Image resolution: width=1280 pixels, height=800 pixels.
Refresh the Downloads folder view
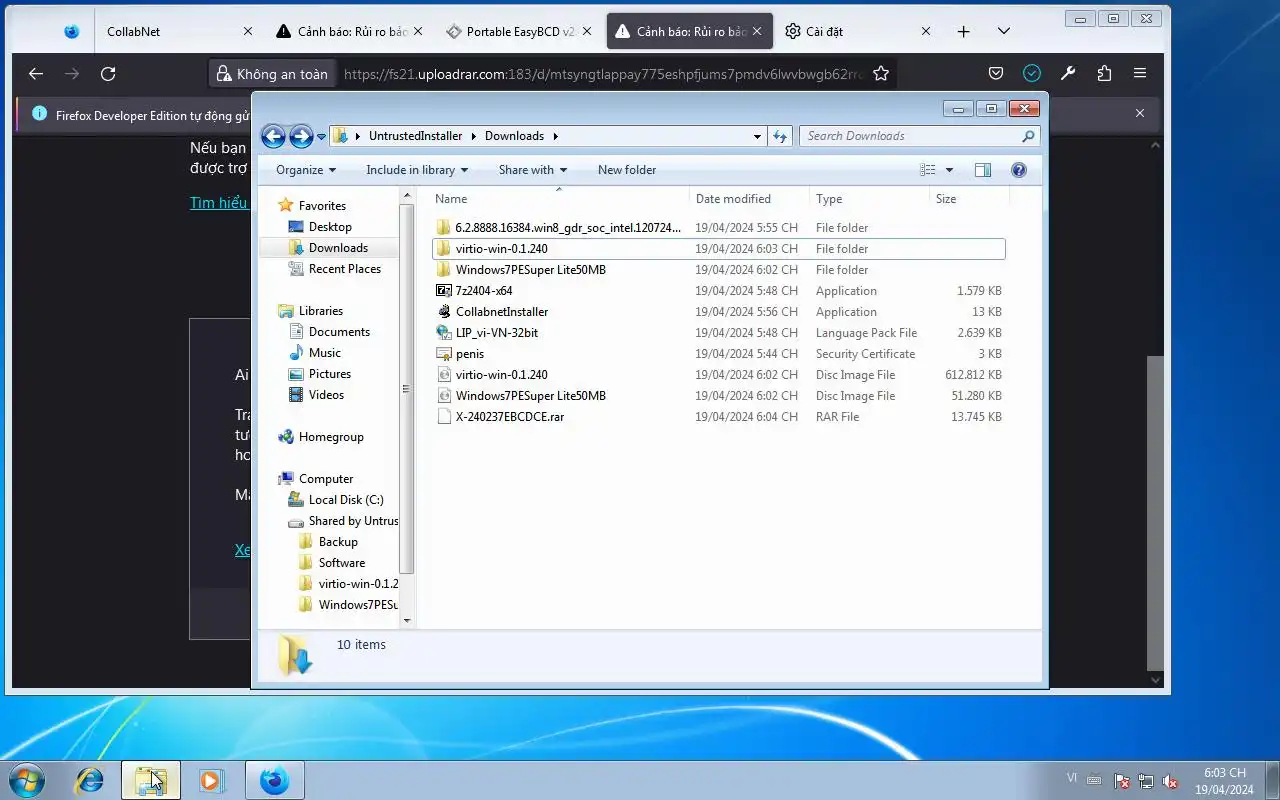point(780,136)
